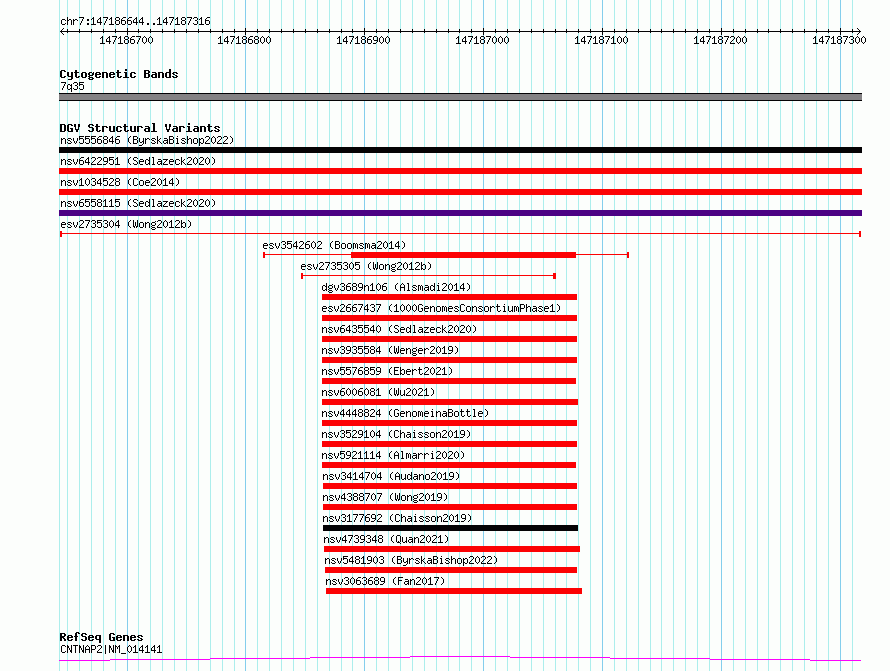Click ruler position 147187200
The image size is (890, 671).
(720, 40)
